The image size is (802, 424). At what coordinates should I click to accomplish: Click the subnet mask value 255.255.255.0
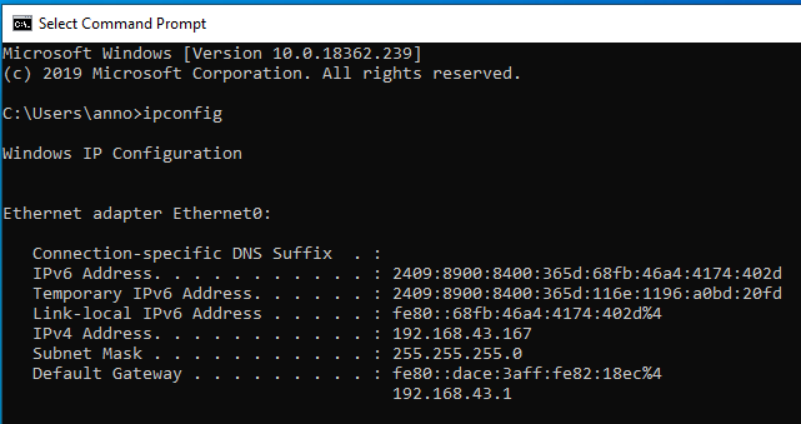[x=459, y=354]
